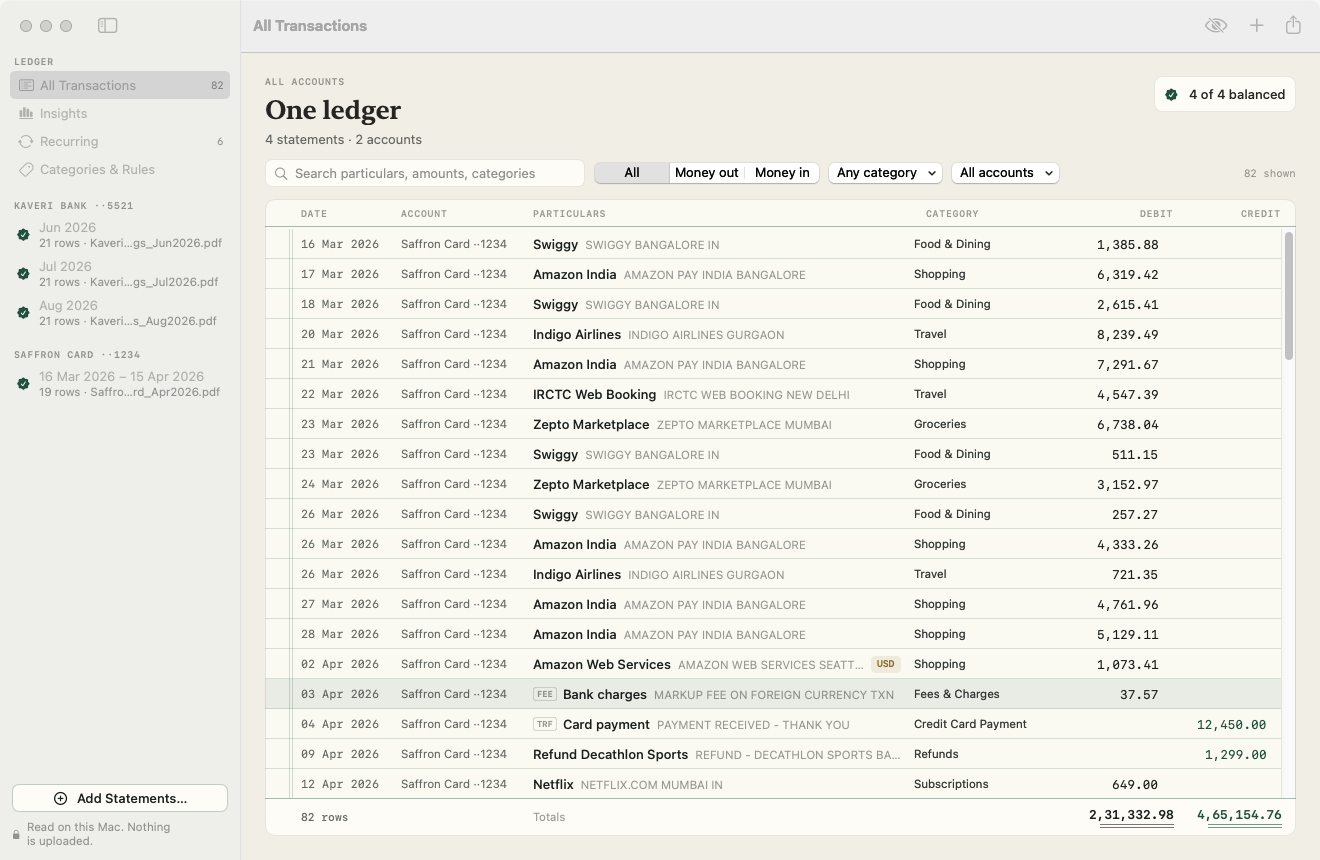Click the search magnifier icon
The width and height of the screenshot is (1320, 860).
click(282, 173)
